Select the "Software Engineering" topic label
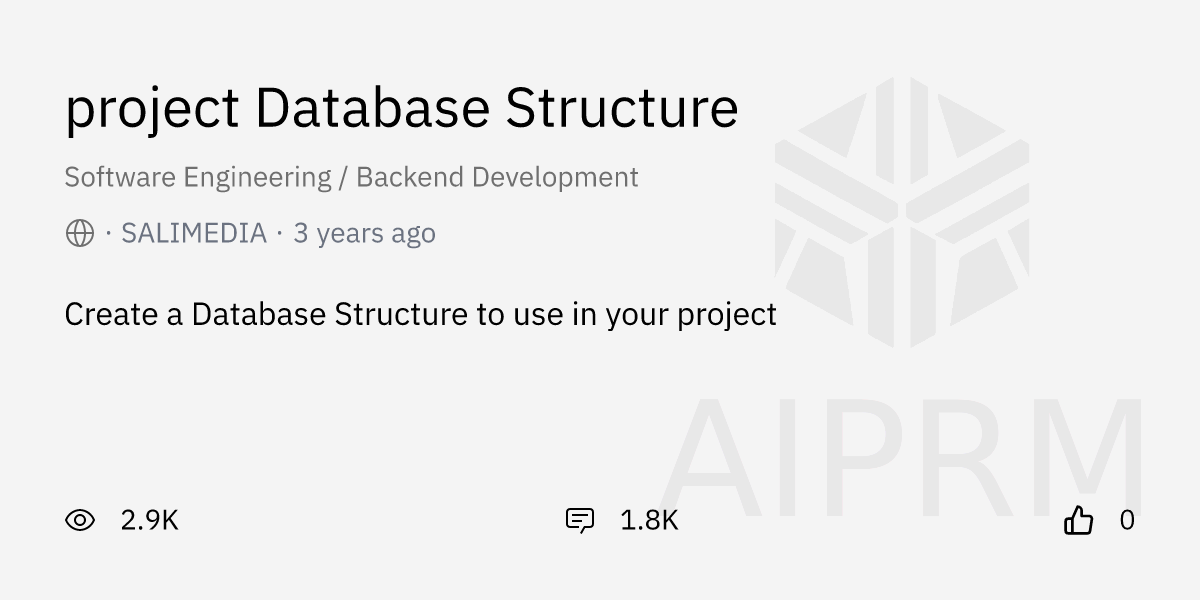 tap(198, 178)
